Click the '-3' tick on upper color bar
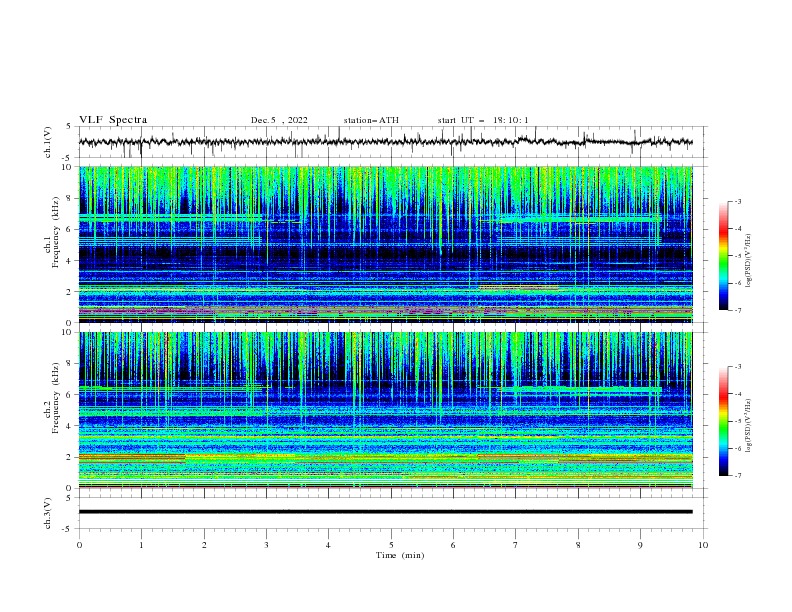Screen dimensions: 792x612 click(737, 201)
